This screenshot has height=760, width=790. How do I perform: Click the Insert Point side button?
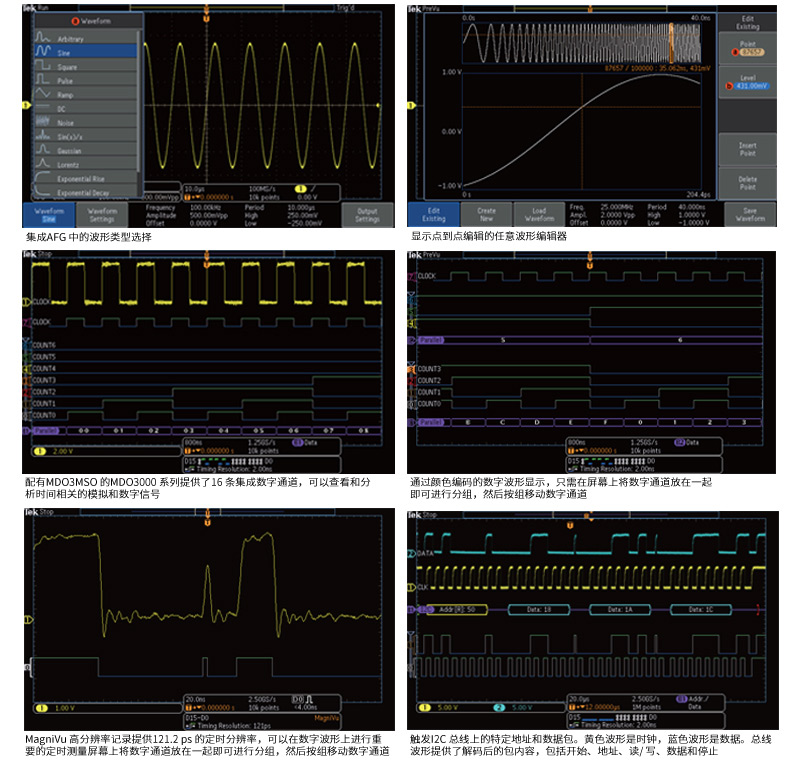click(x=747, y=149)
